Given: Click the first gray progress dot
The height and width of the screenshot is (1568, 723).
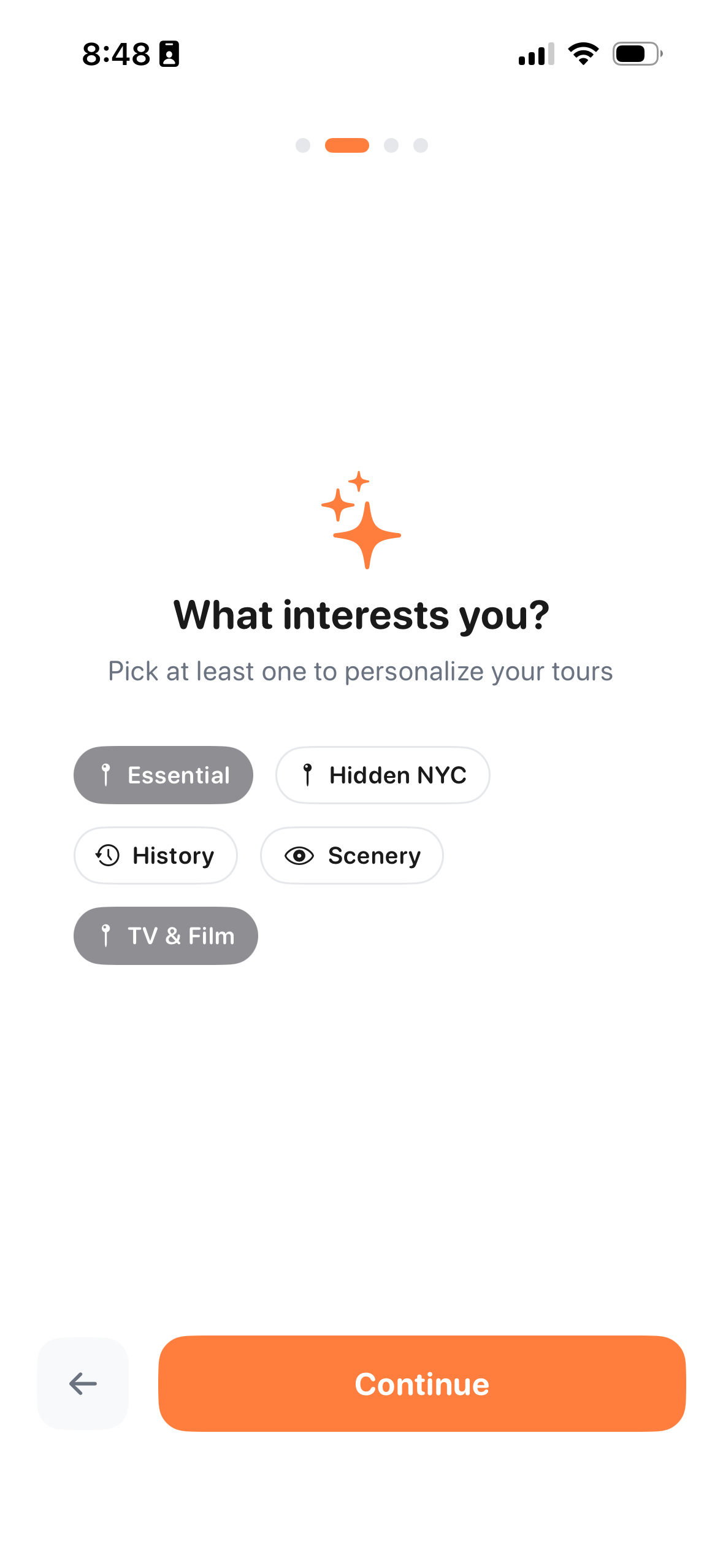Looking at the screenshot, I should [304, 145].
